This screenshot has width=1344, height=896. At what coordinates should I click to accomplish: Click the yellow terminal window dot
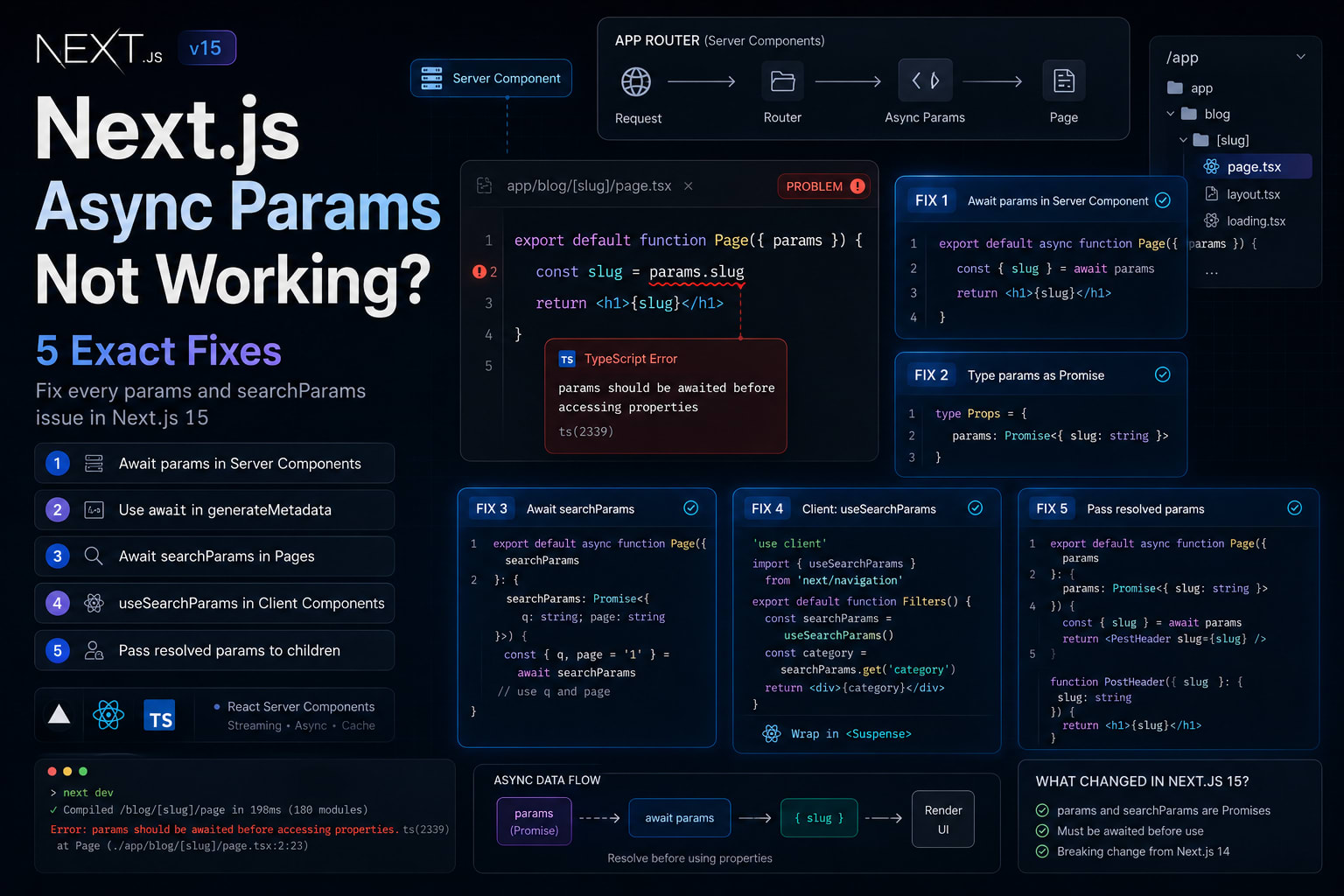(x=67, y=771)
